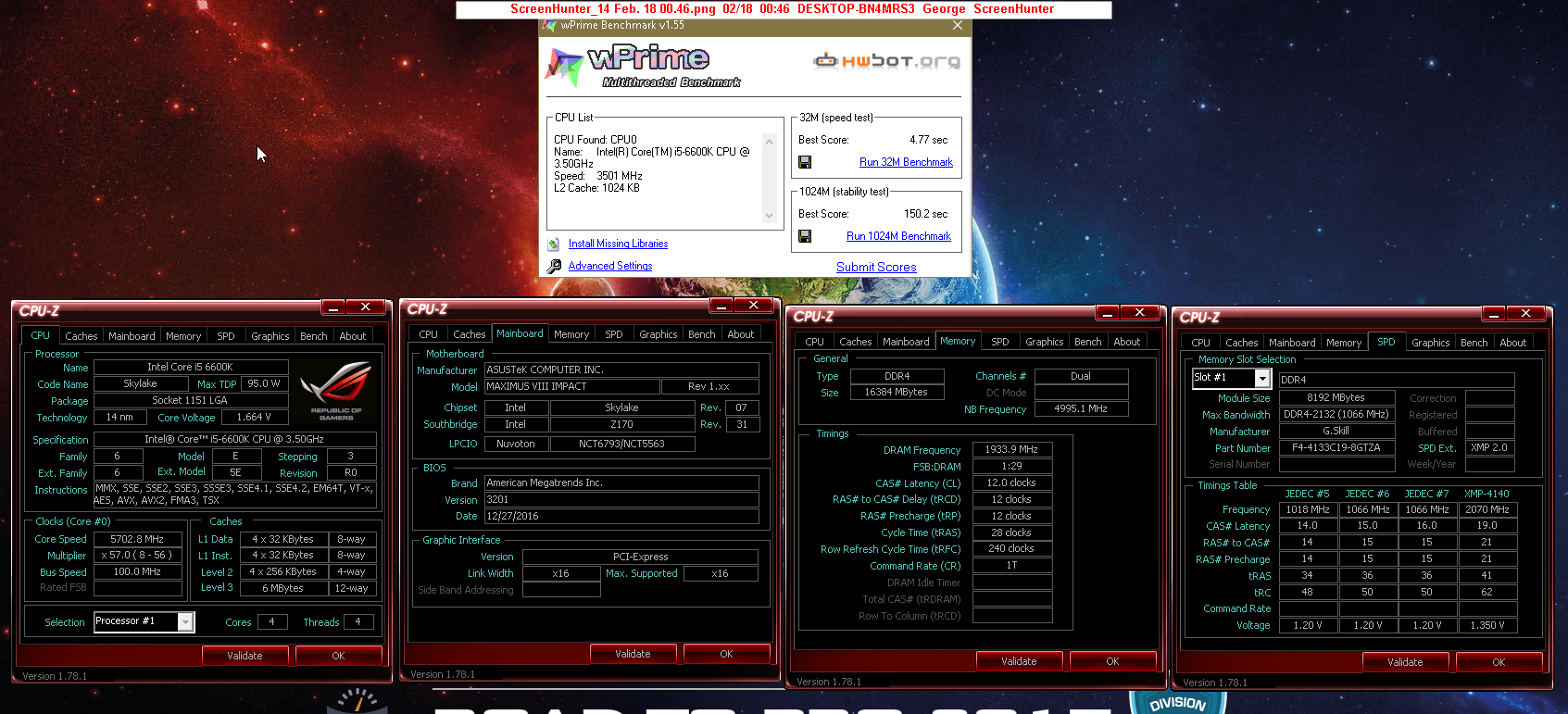The height and width of the screenshot is (714, 1568).
Task: Select About tab in CPU-Z SPD window
Action: [1513, 343]
